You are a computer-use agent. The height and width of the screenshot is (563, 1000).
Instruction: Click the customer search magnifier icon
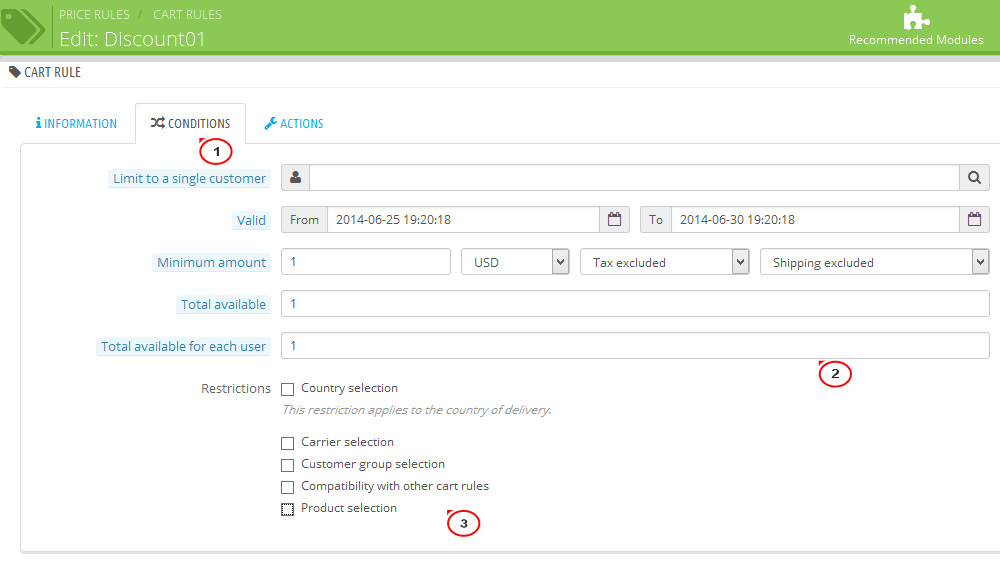974,177
